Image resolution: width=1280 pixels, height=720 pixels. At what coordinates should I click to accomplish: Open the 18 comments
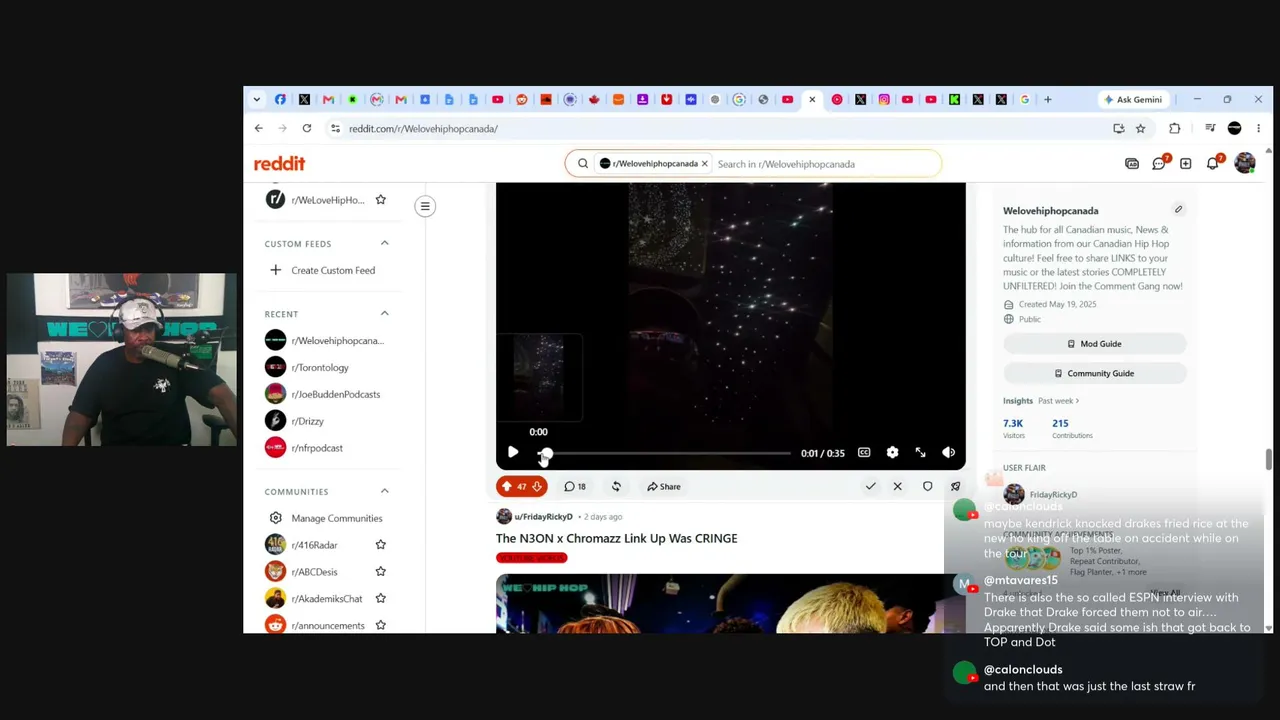click(x=575, y=487)
